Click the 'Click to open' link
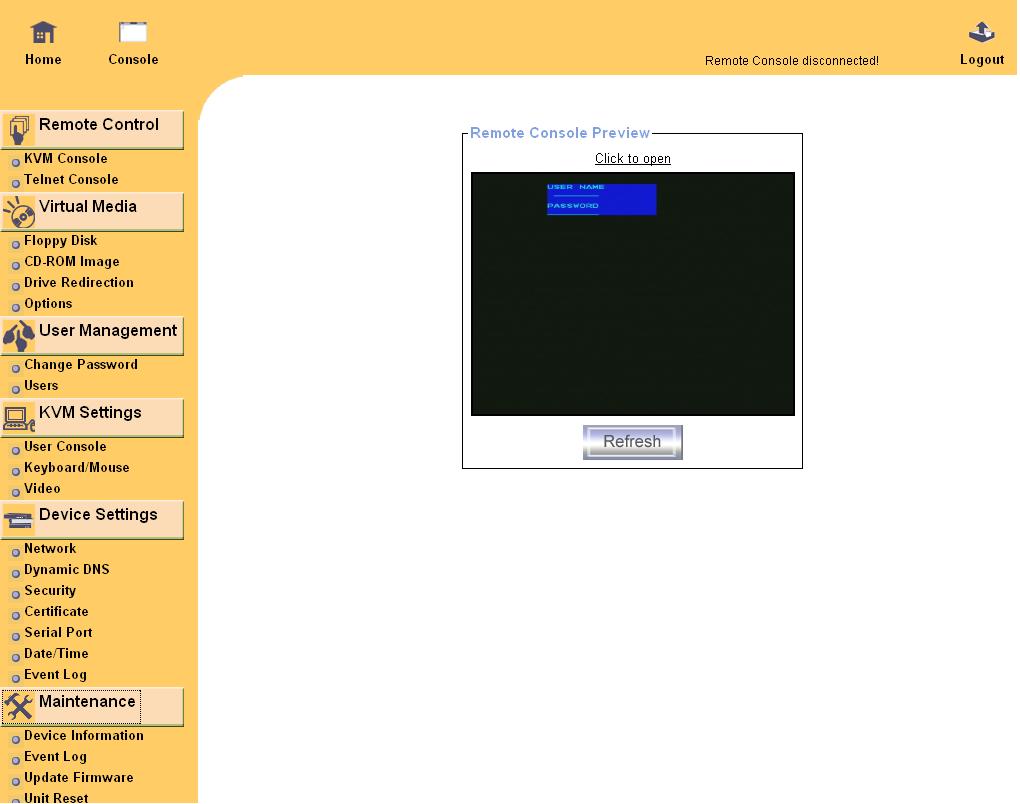1020x804 pixels. tap(632, 159)
